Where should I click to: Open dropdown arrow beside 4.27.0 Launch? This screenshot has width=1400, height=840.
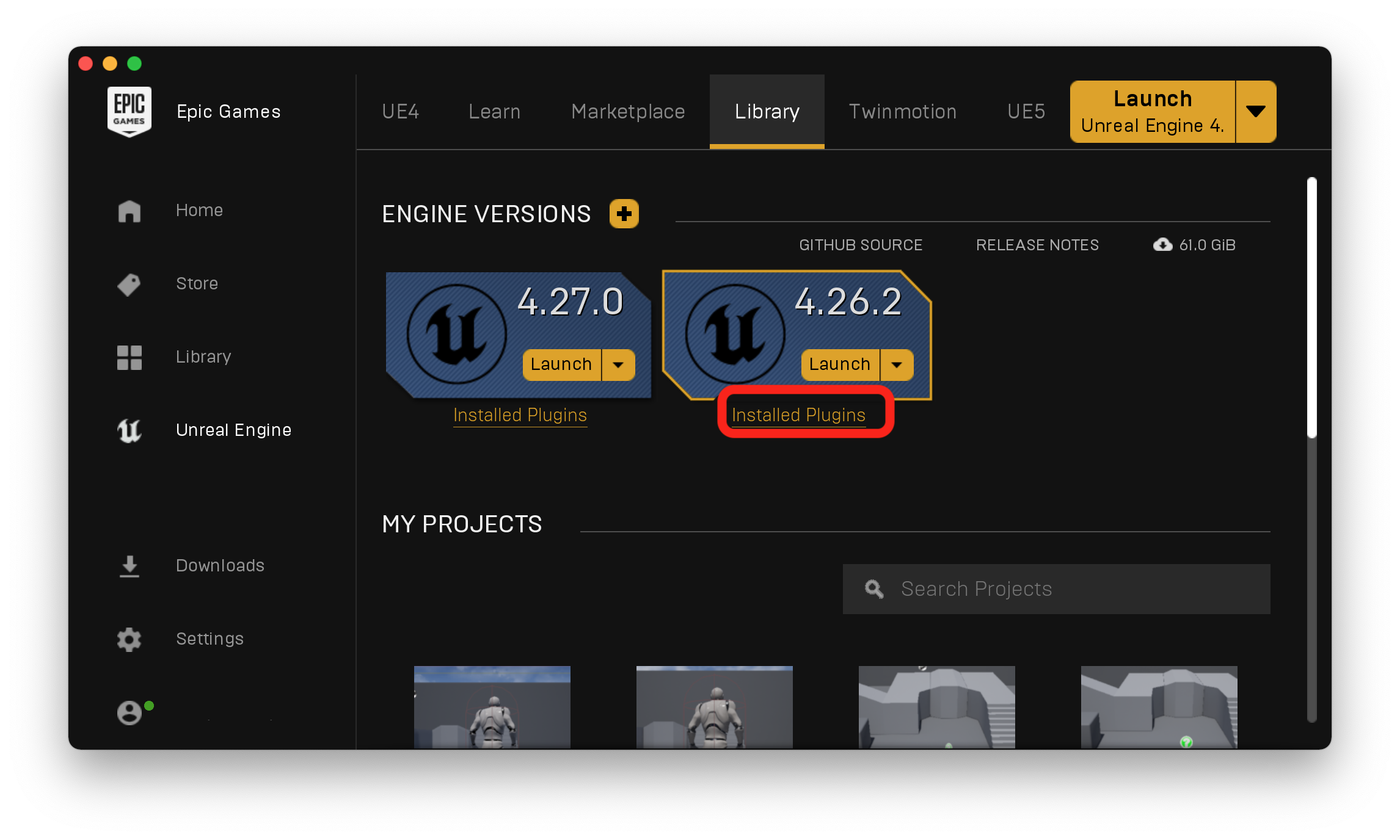pyautogui.click(x=618, y=364)
